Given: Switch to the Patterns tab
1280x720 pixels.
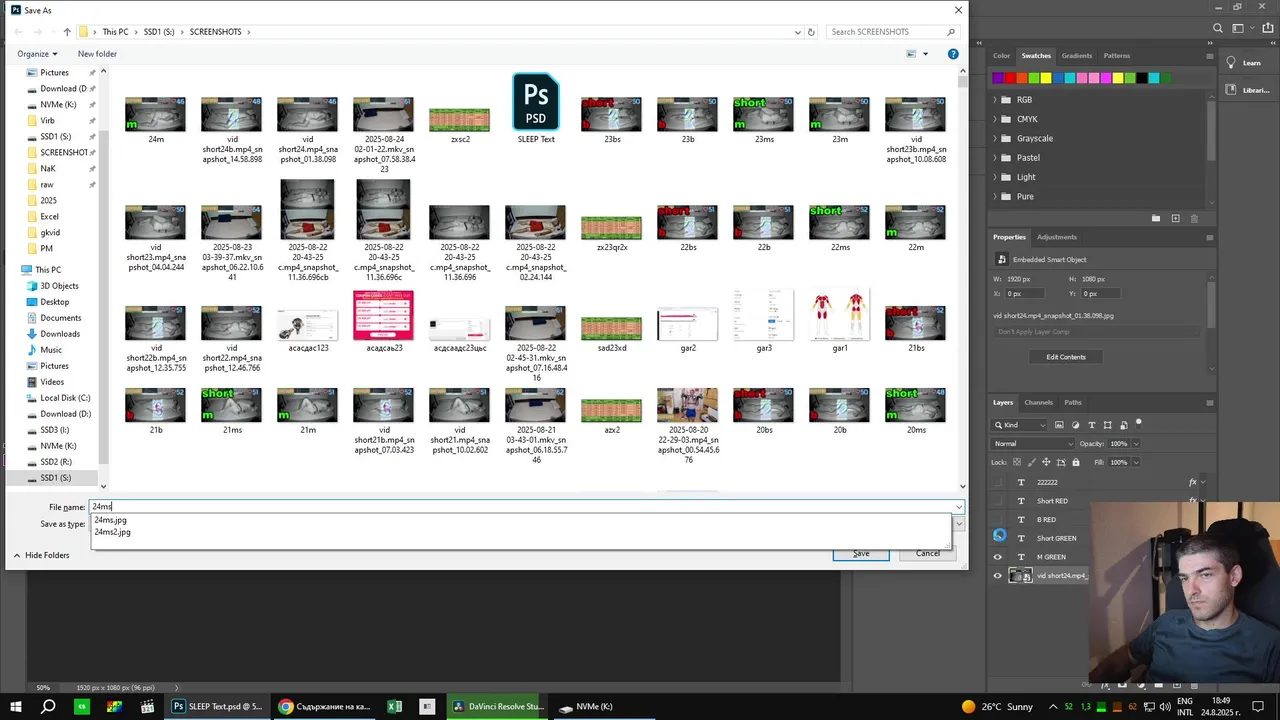Looking at the screenshot, I should click(1117, 56).
